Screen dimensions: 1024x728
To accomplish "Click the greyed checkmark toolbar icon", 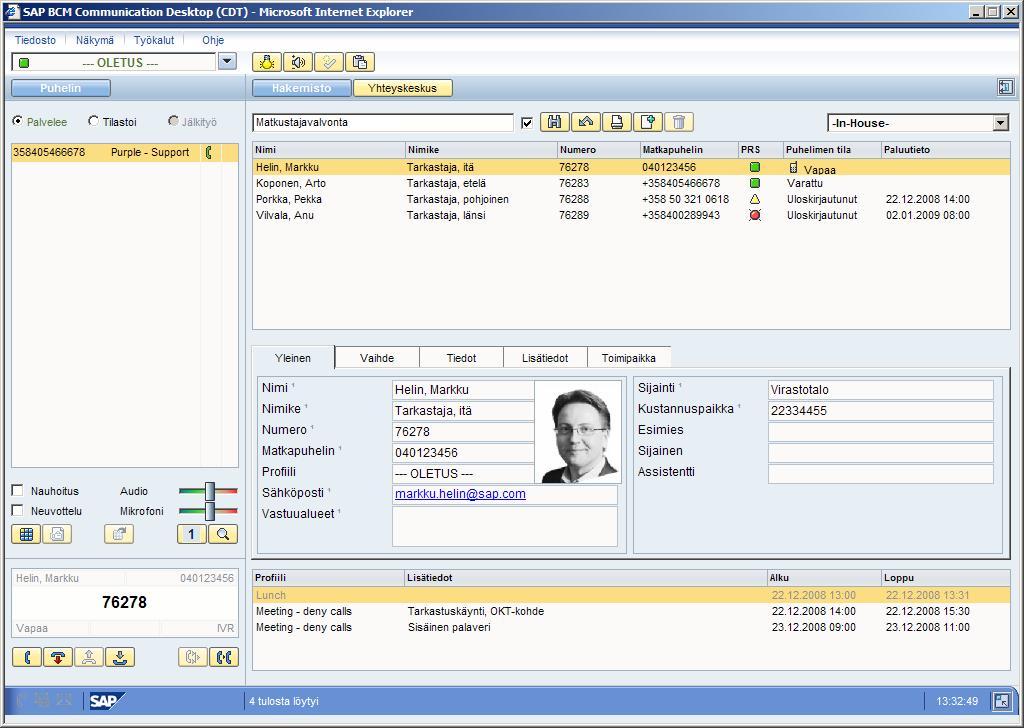I will coord(329,62).
